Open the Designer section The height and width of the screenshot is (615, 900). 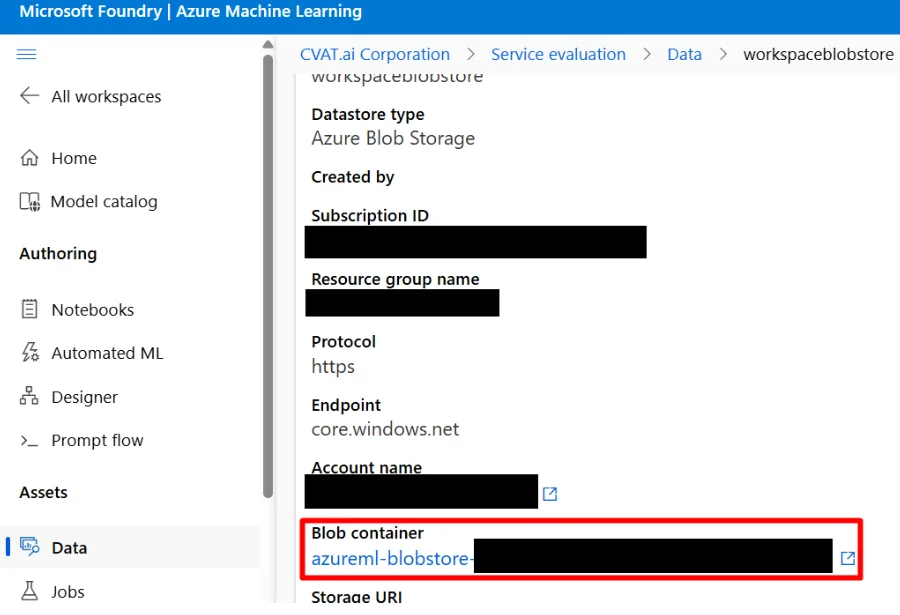pos(84,397)
